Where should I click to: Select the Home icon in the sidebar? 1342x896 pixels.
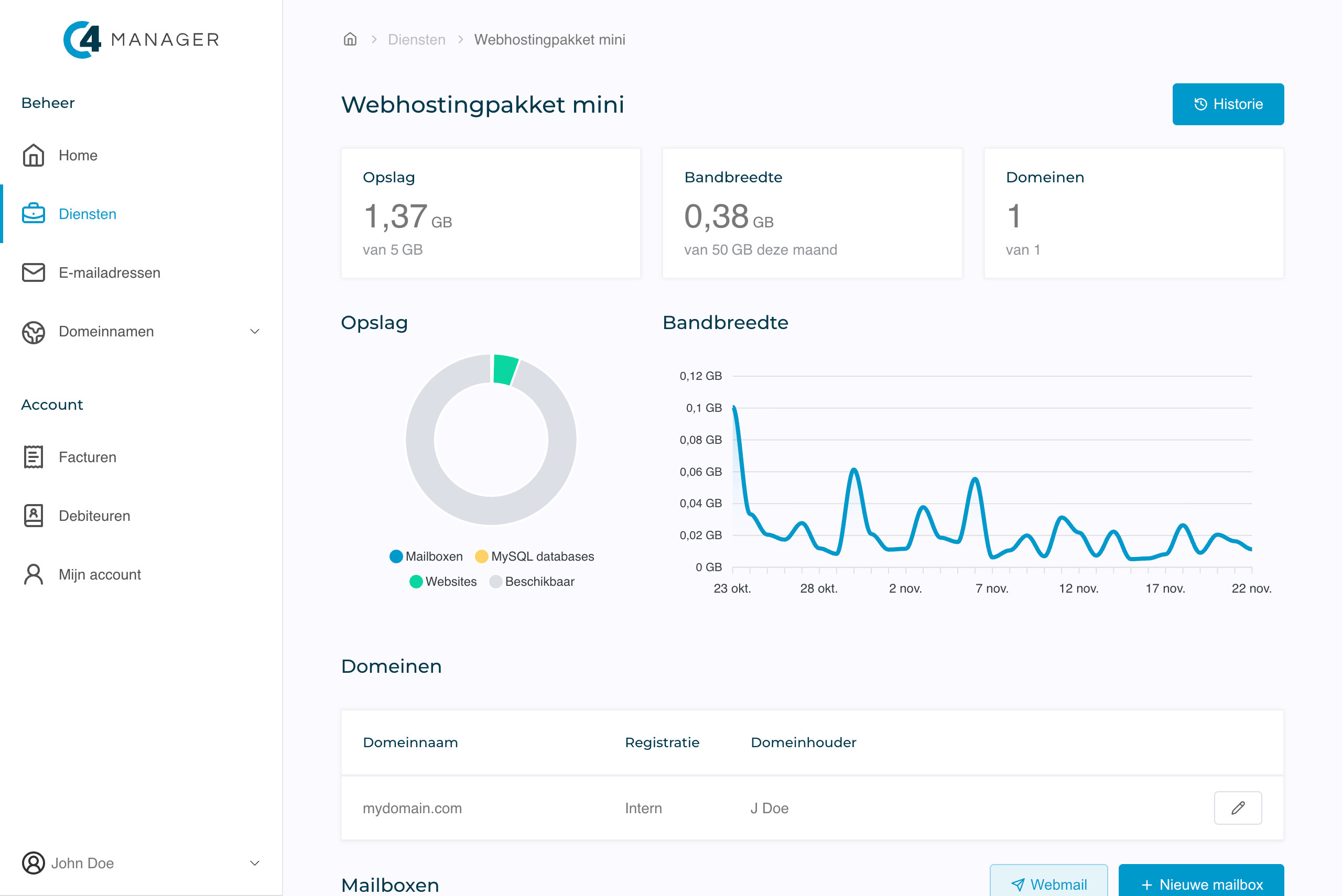point(33,155)
